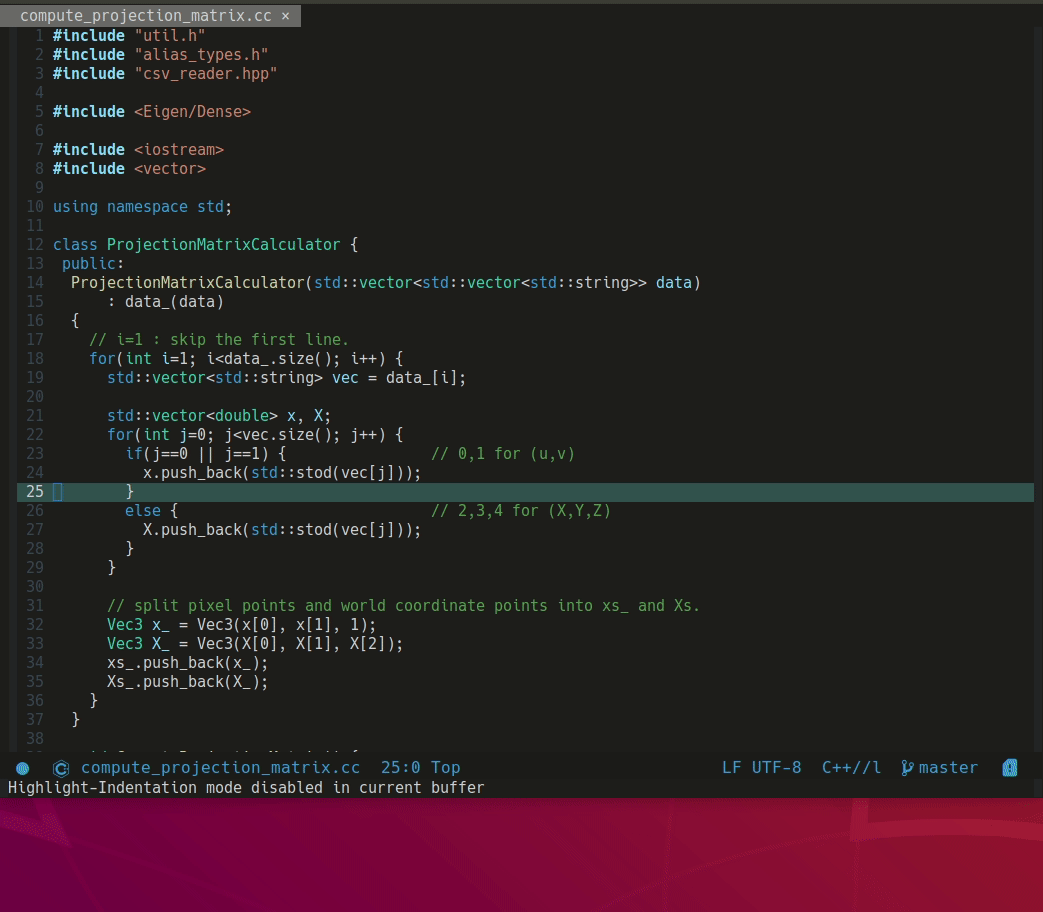Click the 25:0 cursor position indicator

point(400,768)
